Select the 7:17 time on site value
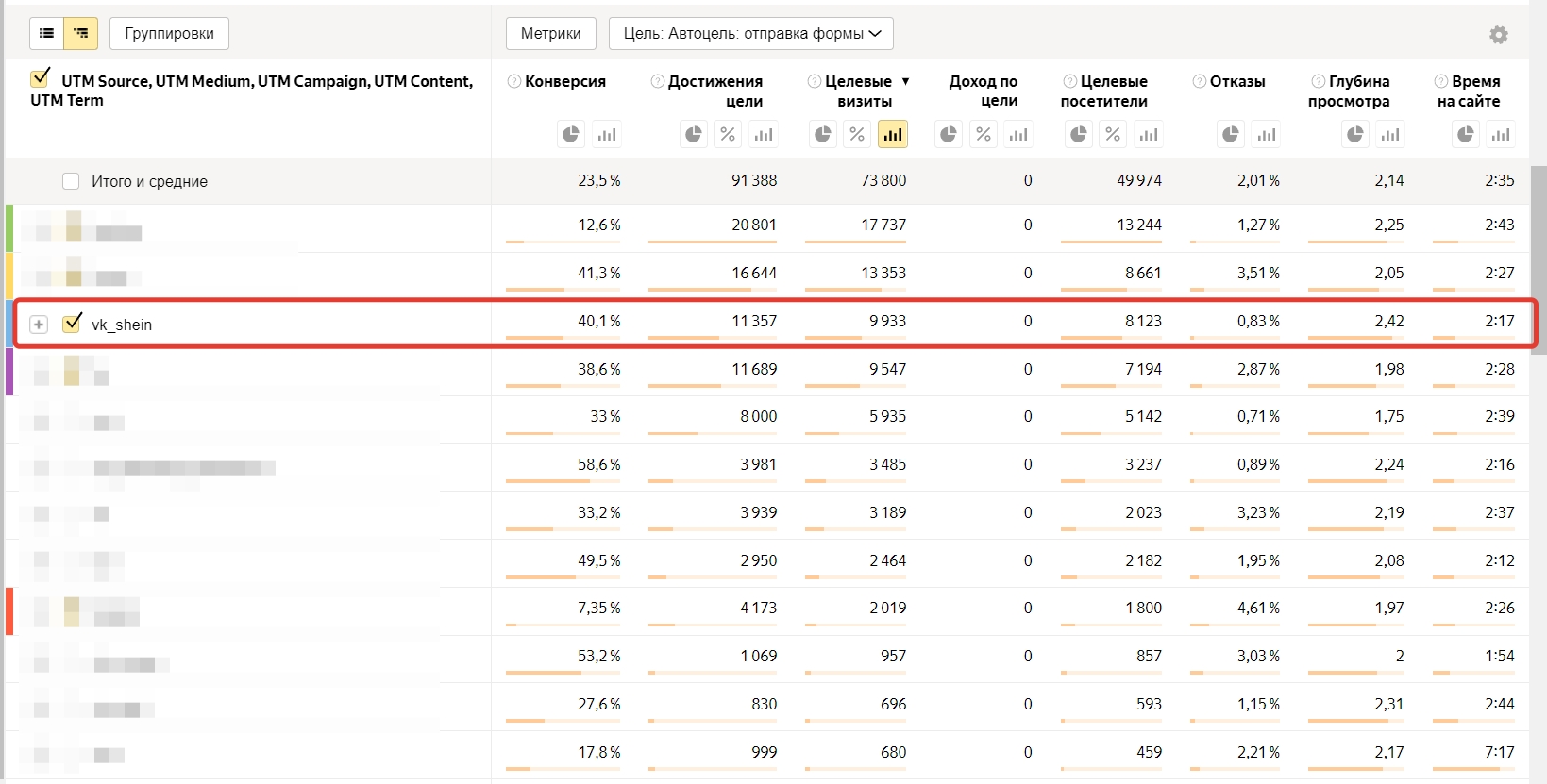The height and width of the screenshot is (784, 1547). click(1500, 752)
